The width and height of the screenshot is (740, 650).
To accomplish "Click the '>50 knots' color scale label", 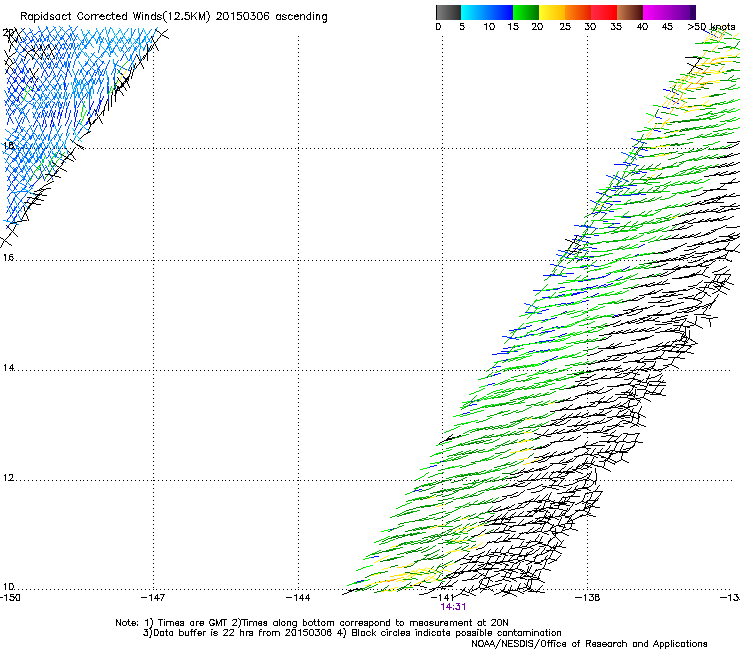I will click(x=711, y=27).
